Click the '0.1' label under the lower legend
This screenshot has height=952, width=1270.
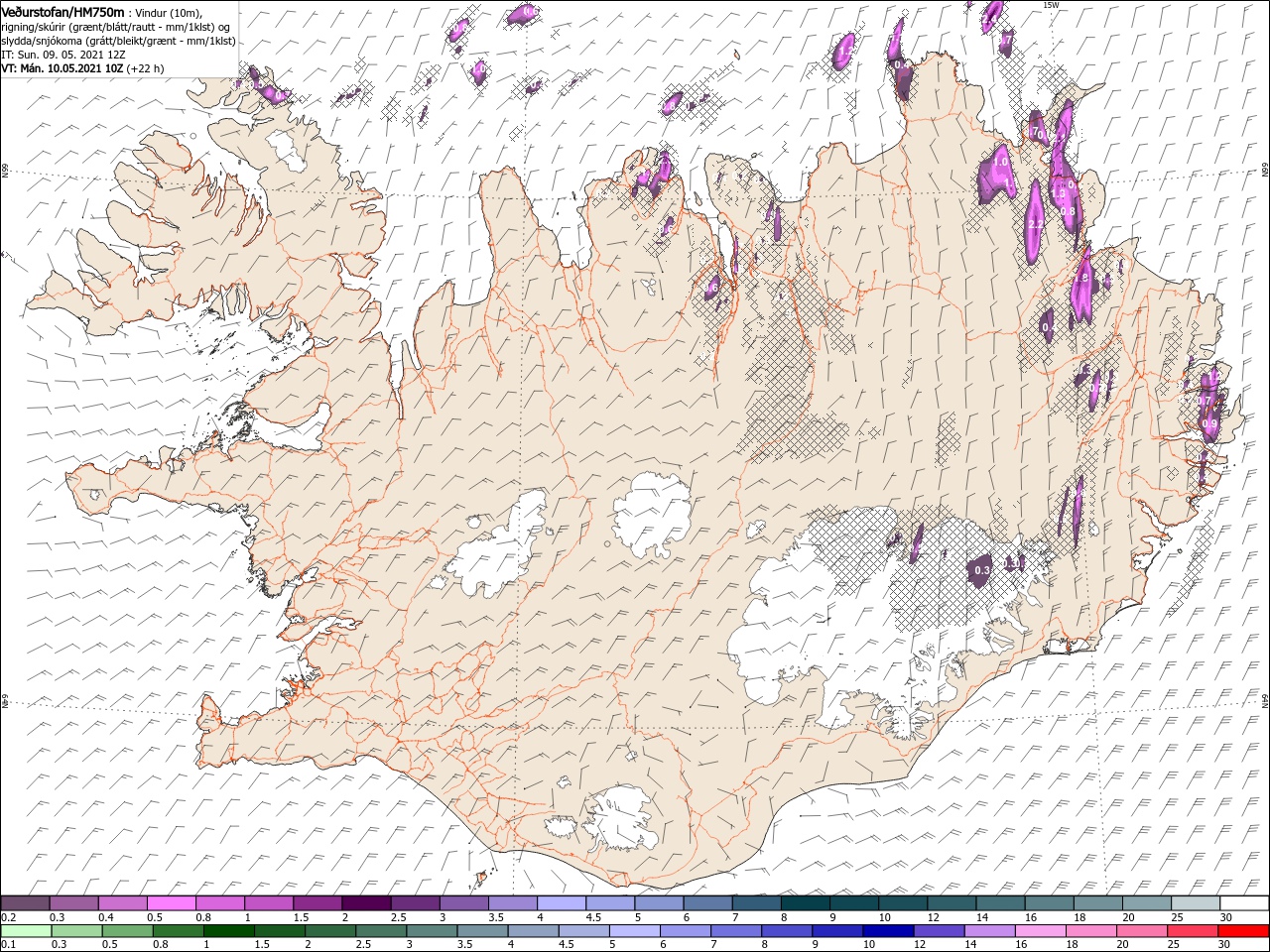(9, 945)
